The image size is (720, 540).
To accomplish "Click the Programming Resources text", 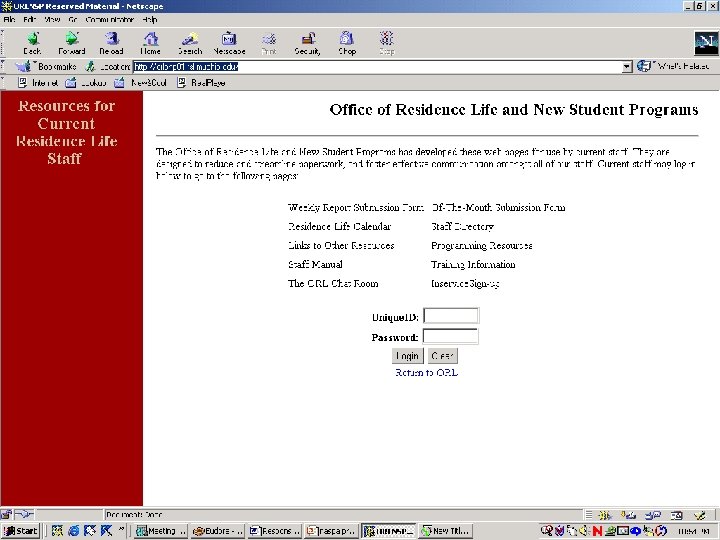I will [x=482, y=246].
